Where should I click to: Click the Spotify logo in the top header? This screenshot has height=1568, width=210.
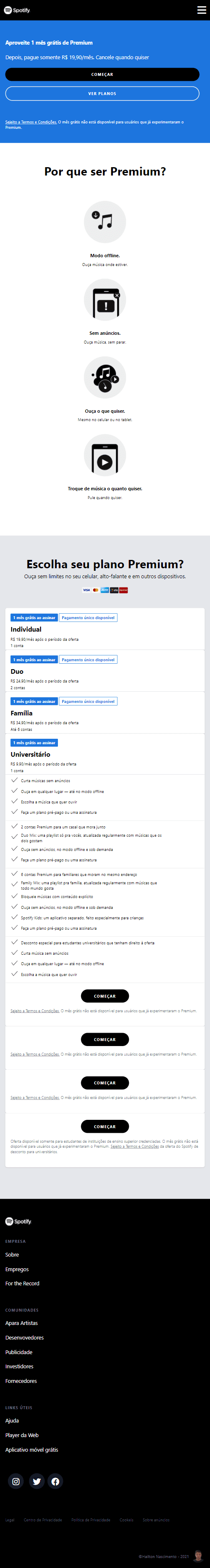click(17, 10)
